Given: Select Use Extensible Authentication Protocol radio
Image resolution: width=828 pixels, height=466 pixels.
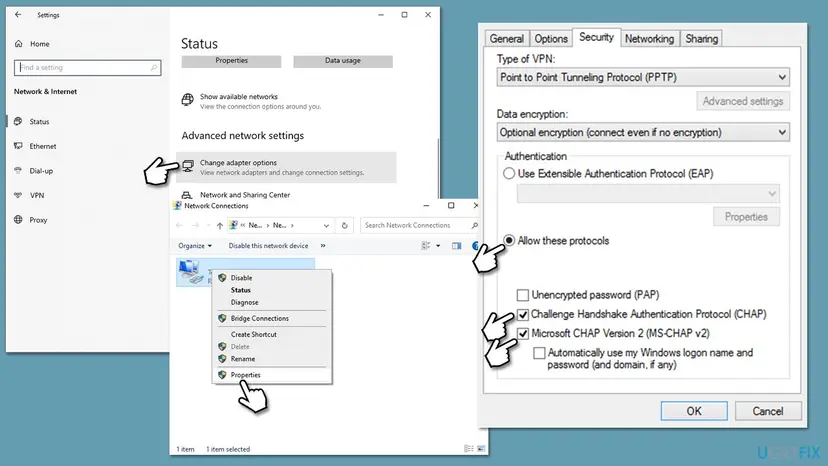Looking at the screenshot, I should [509, 173].
